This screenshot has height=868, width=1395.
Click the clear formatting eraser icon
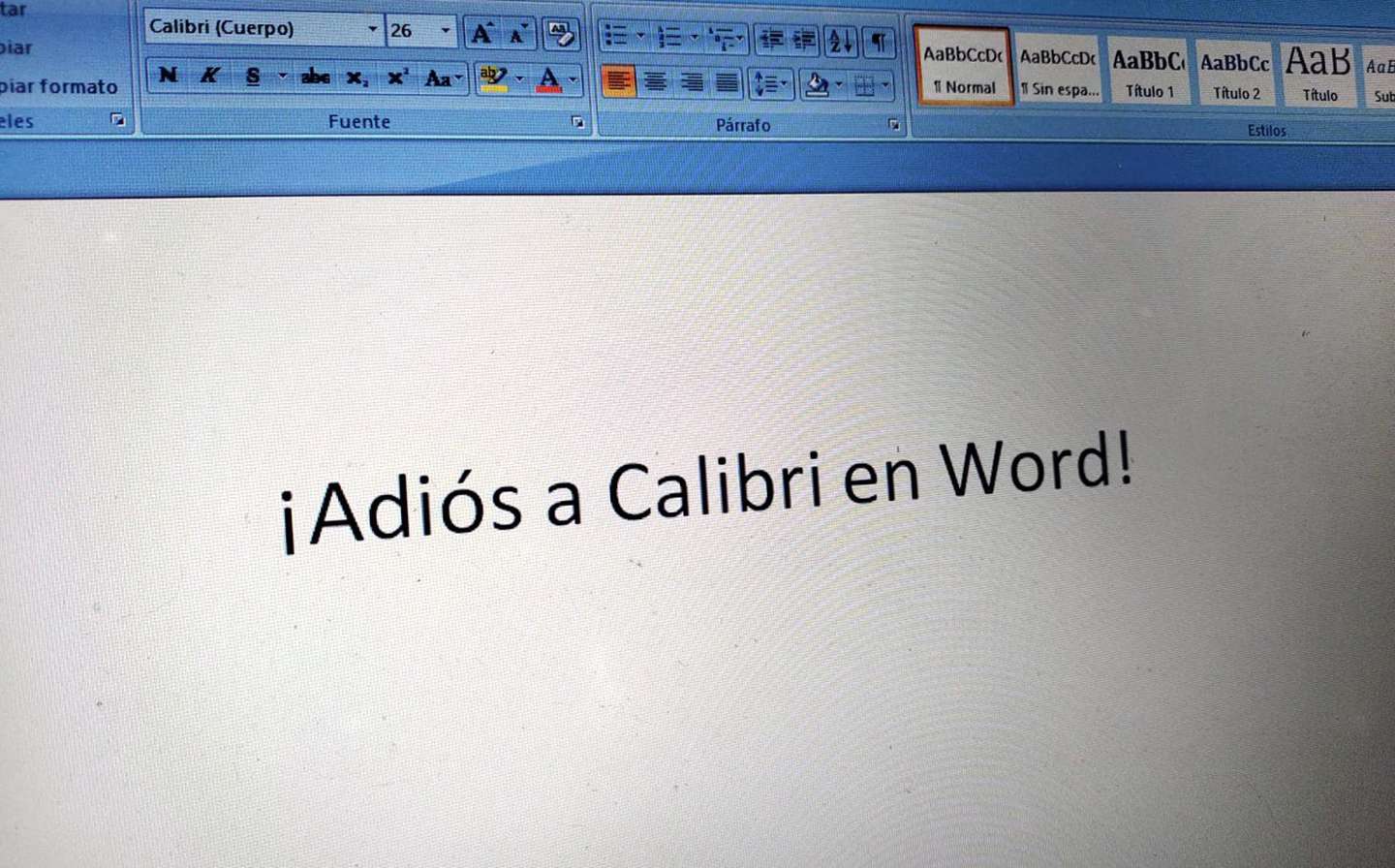(560, 35)
